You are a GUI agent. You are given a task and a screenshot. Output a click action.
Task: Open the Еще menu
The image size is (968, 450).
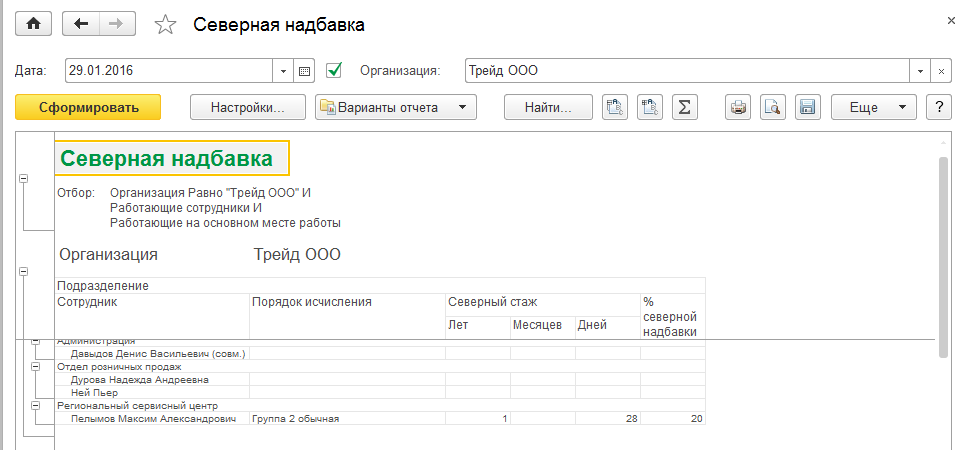[x=874, y=107]
